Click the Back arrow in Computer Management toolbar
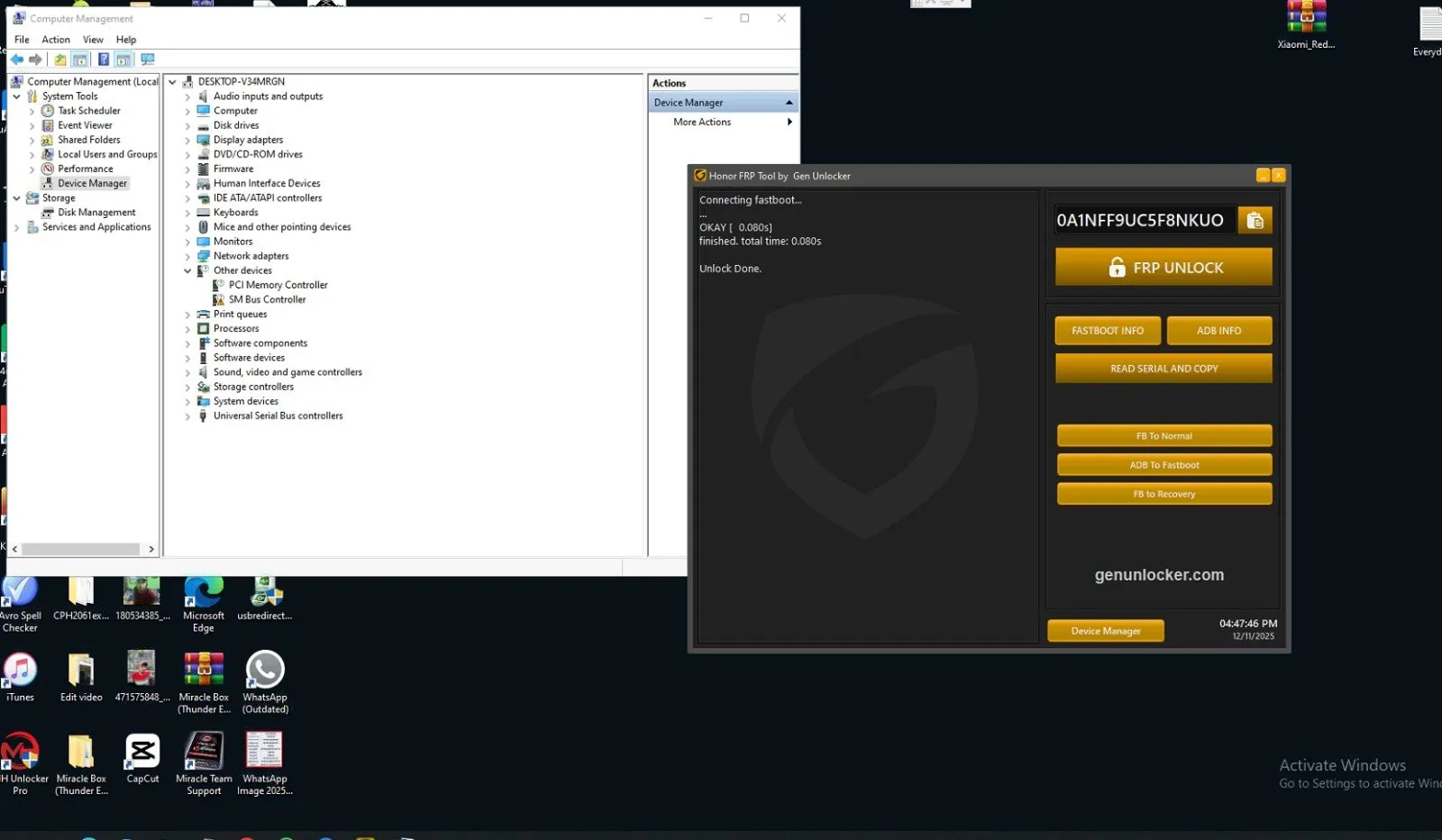1442x840 pixels. tap(17, 59)
